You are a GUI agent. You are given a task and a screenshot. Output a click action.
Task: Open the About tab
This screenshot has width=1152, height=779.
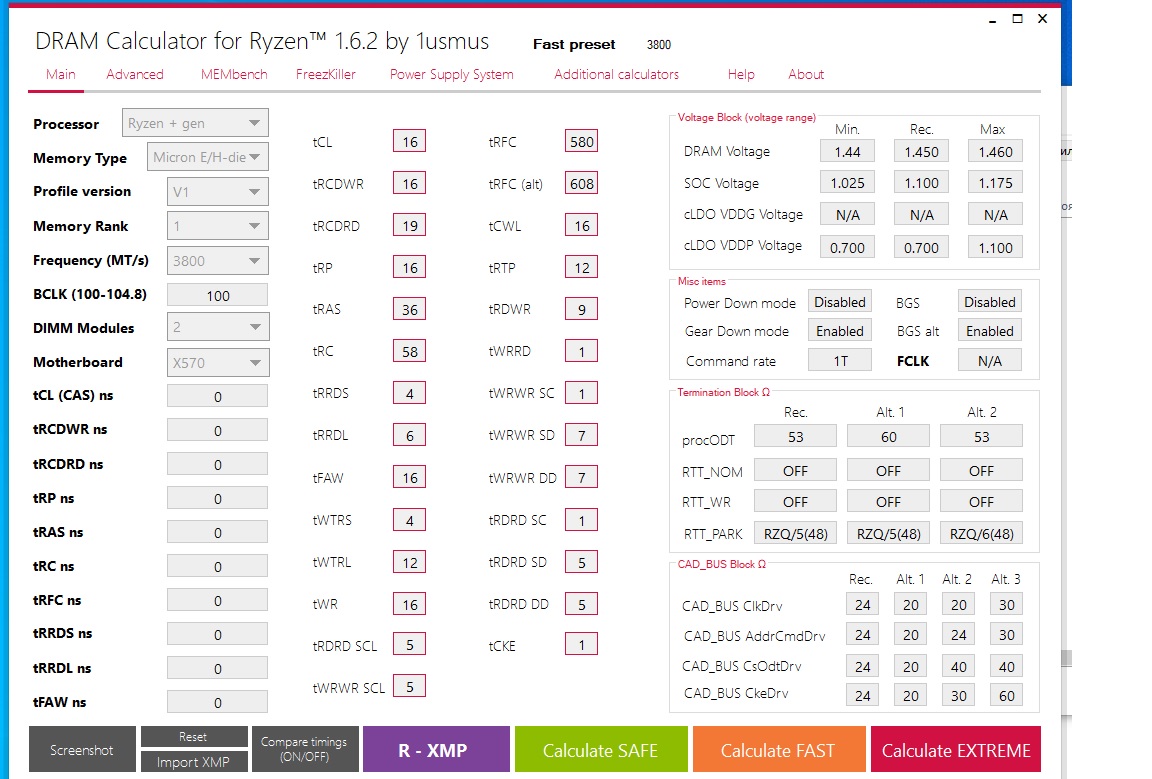(x=805, y=74)
